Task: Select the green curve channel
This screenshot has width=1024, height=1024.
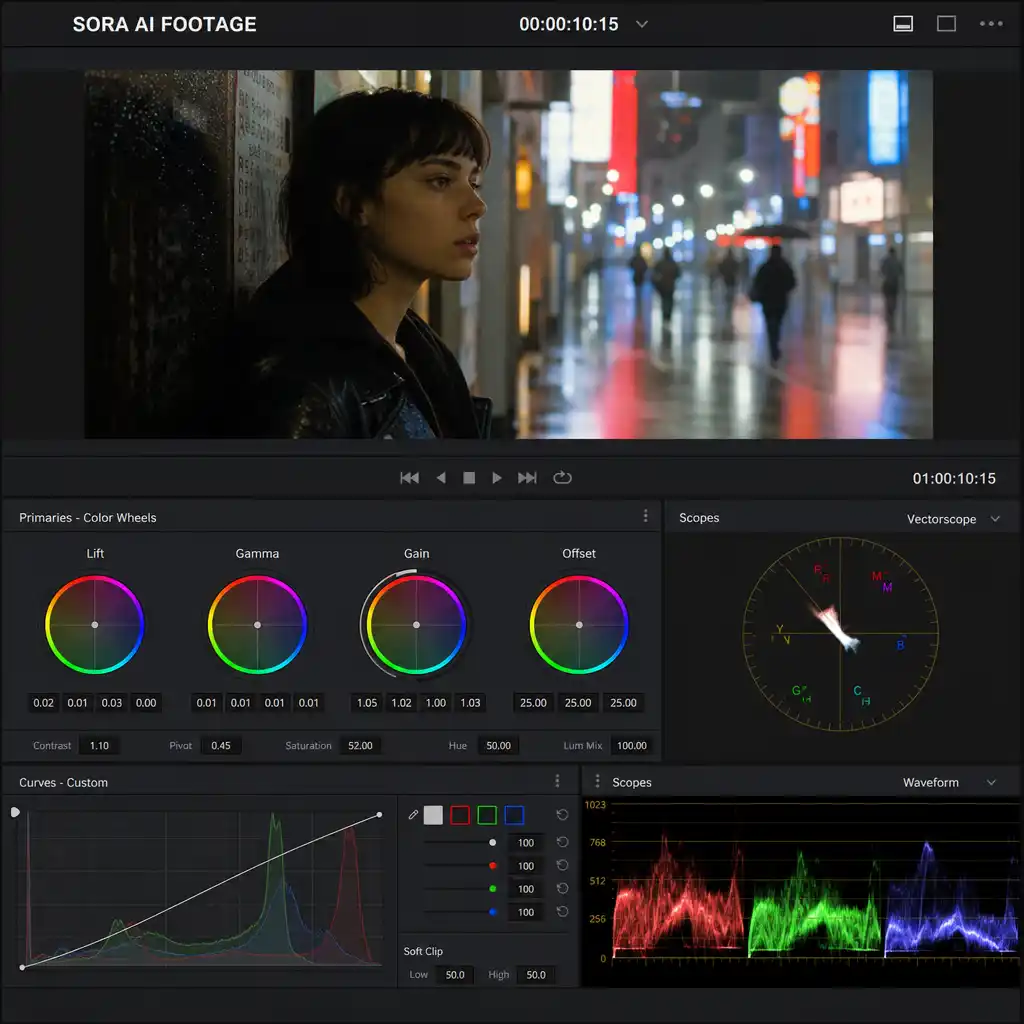Action: pyautogui.click(x=487, y=814)
